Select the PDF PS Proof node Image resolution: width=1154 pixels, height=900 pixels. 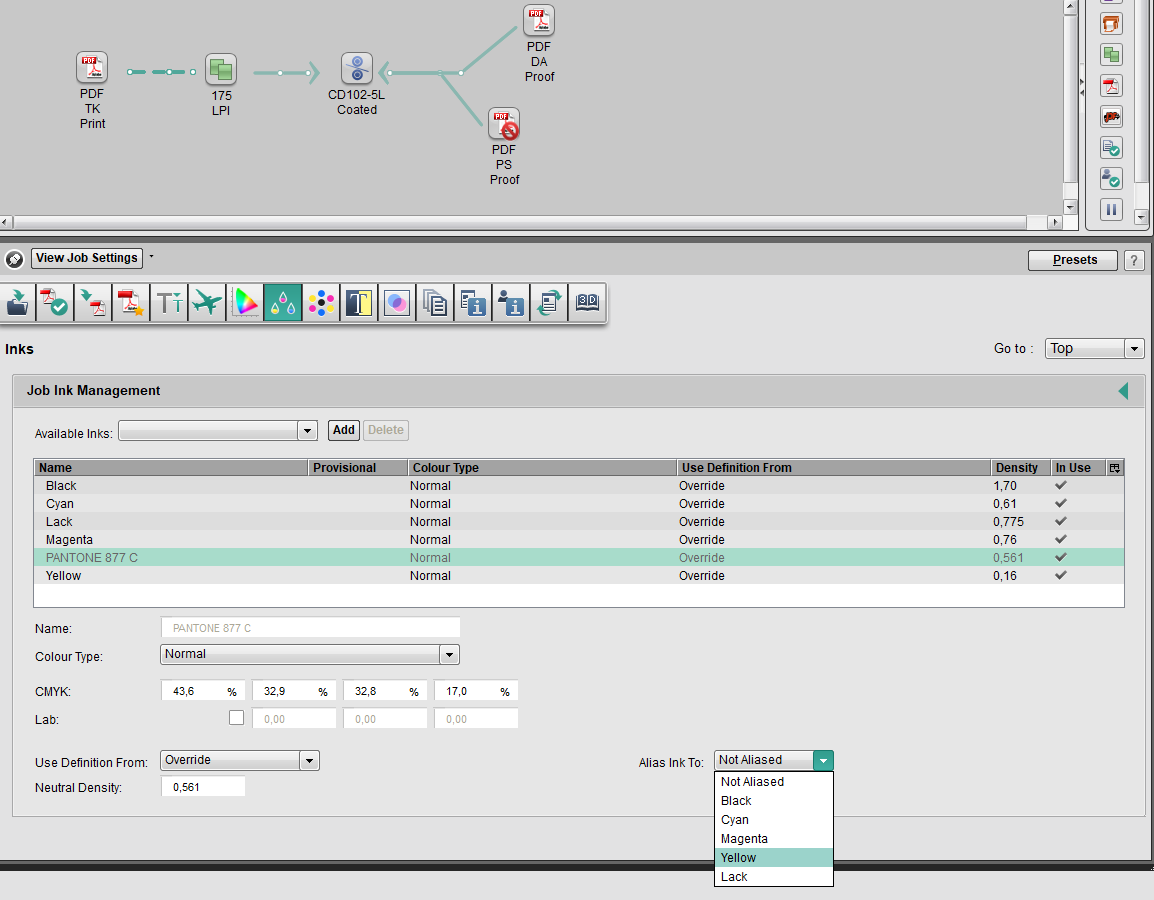pos(504,125)
